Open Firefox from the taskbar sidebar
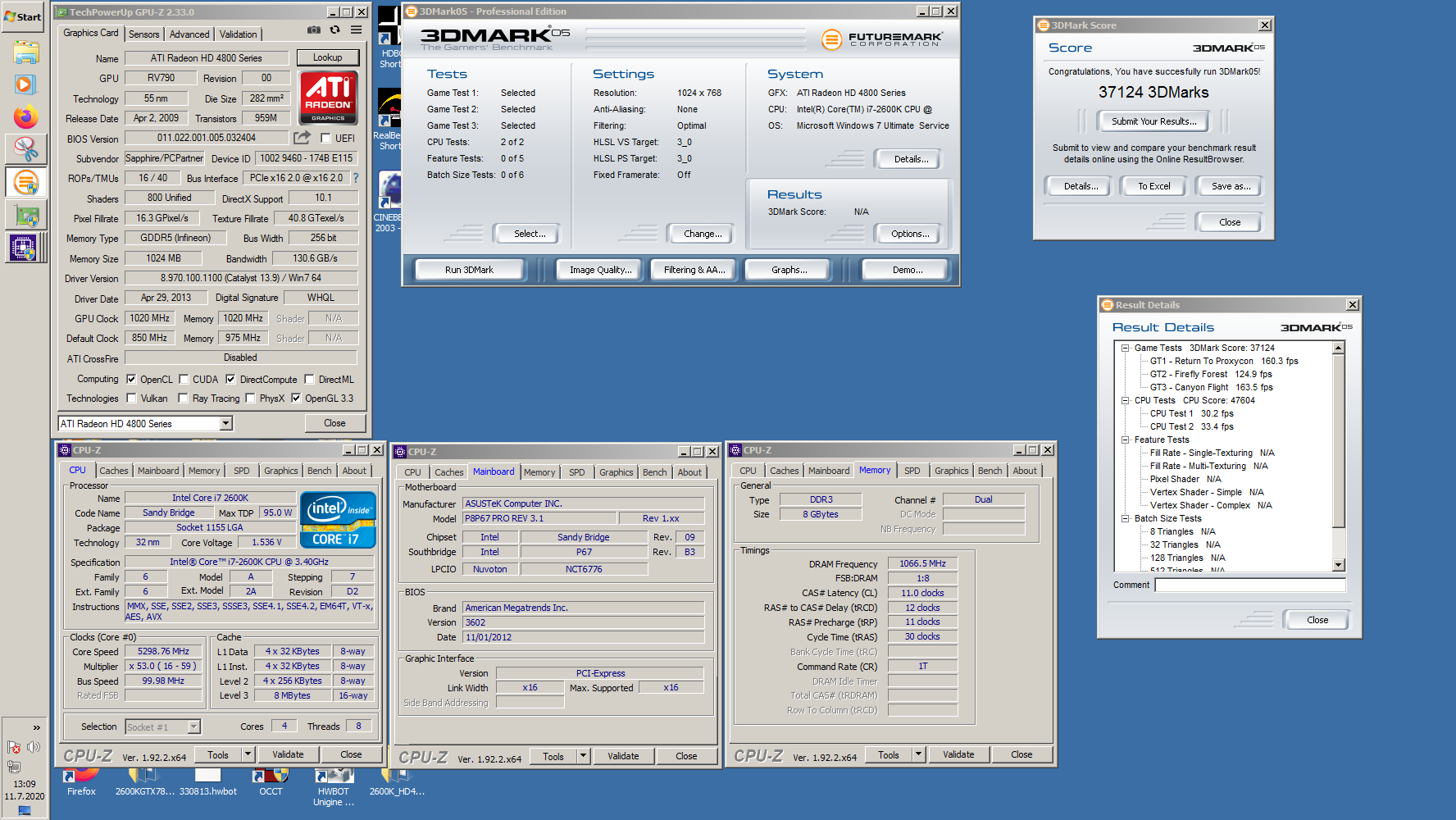The width and height of the screenshot is (1456, 820). (25, 117)
